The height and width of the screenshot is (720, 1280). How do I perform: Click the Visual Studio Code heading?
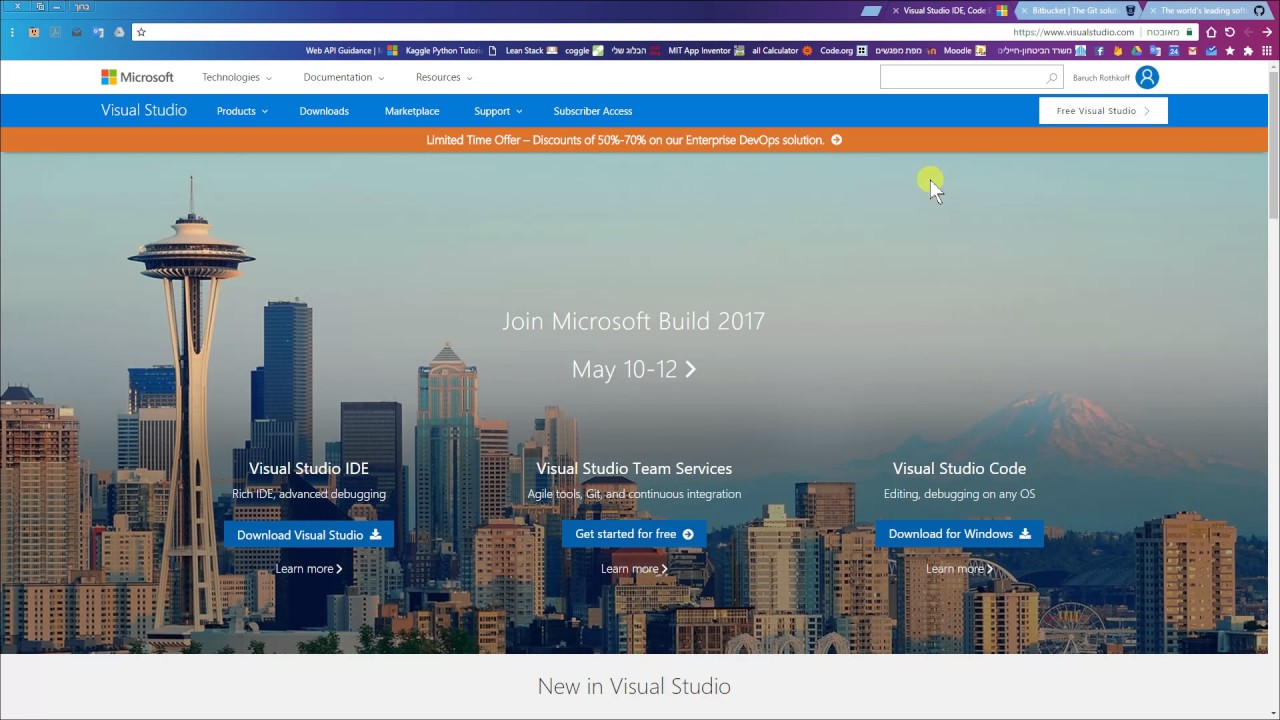(959, 468)
